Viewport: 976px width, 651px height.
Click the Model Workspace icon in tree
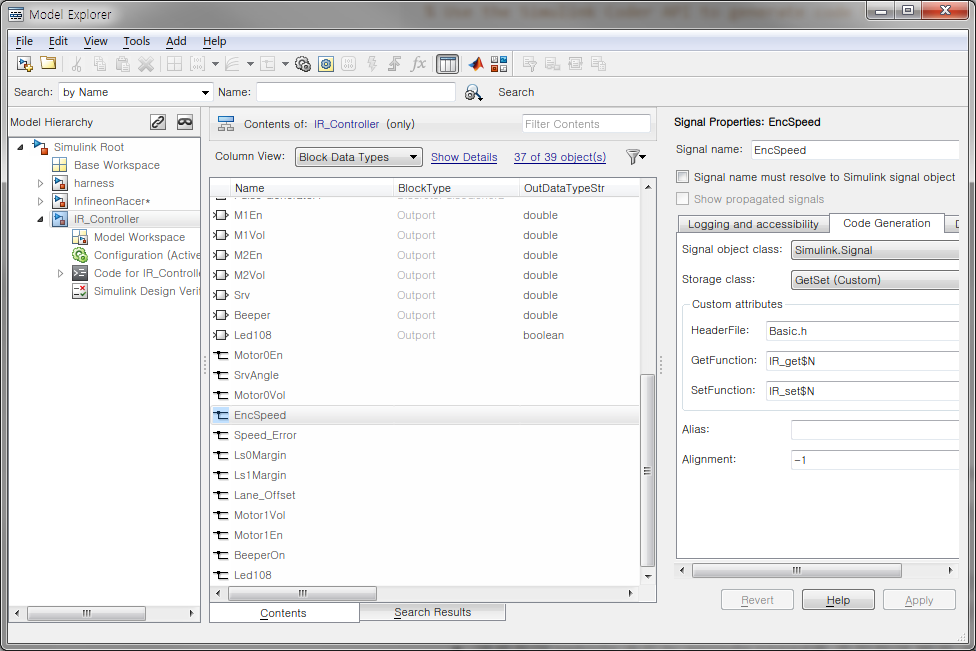click(80, 237)
